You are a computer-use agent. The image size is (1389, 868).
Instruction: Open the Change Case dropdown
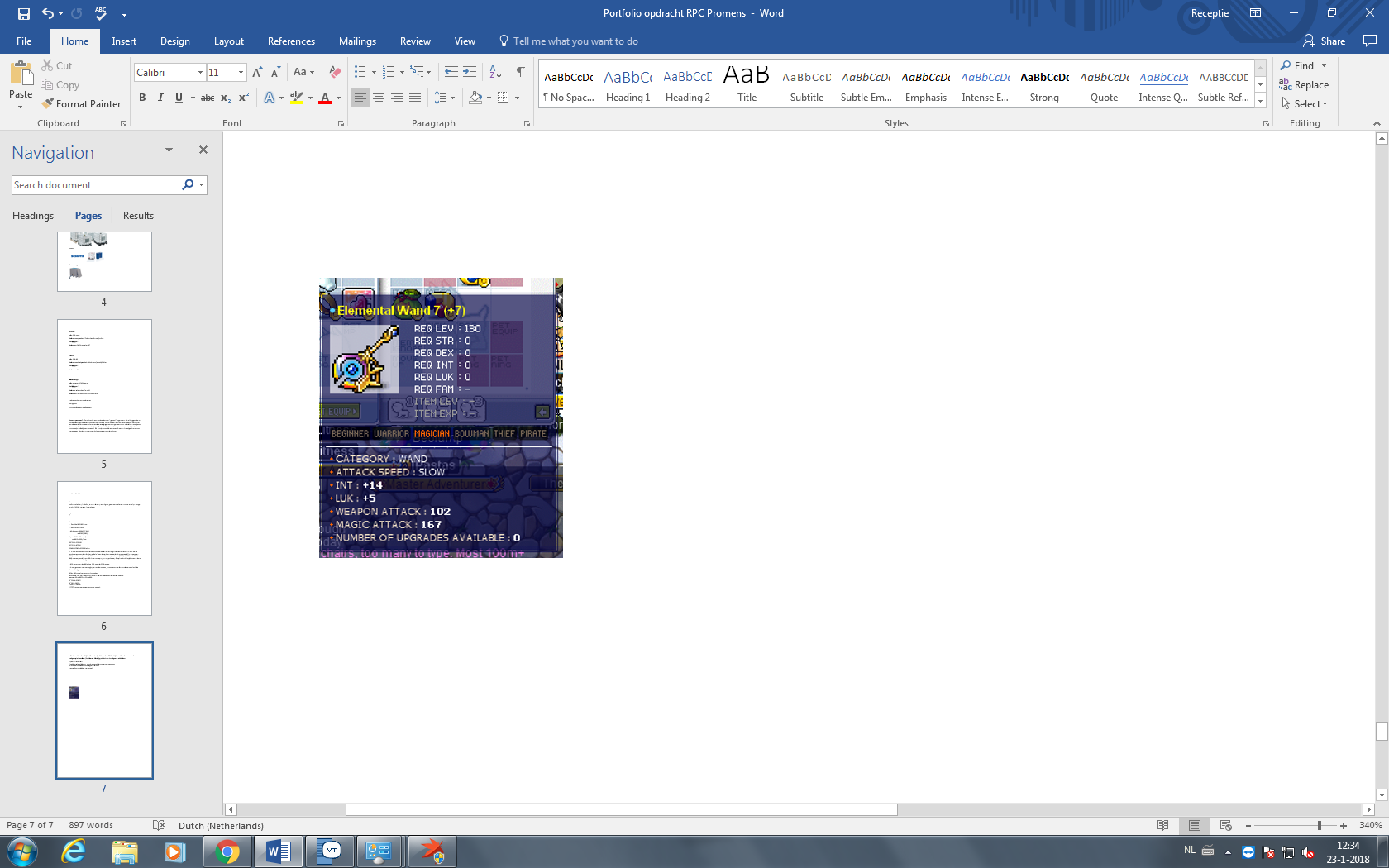[303, 73]
